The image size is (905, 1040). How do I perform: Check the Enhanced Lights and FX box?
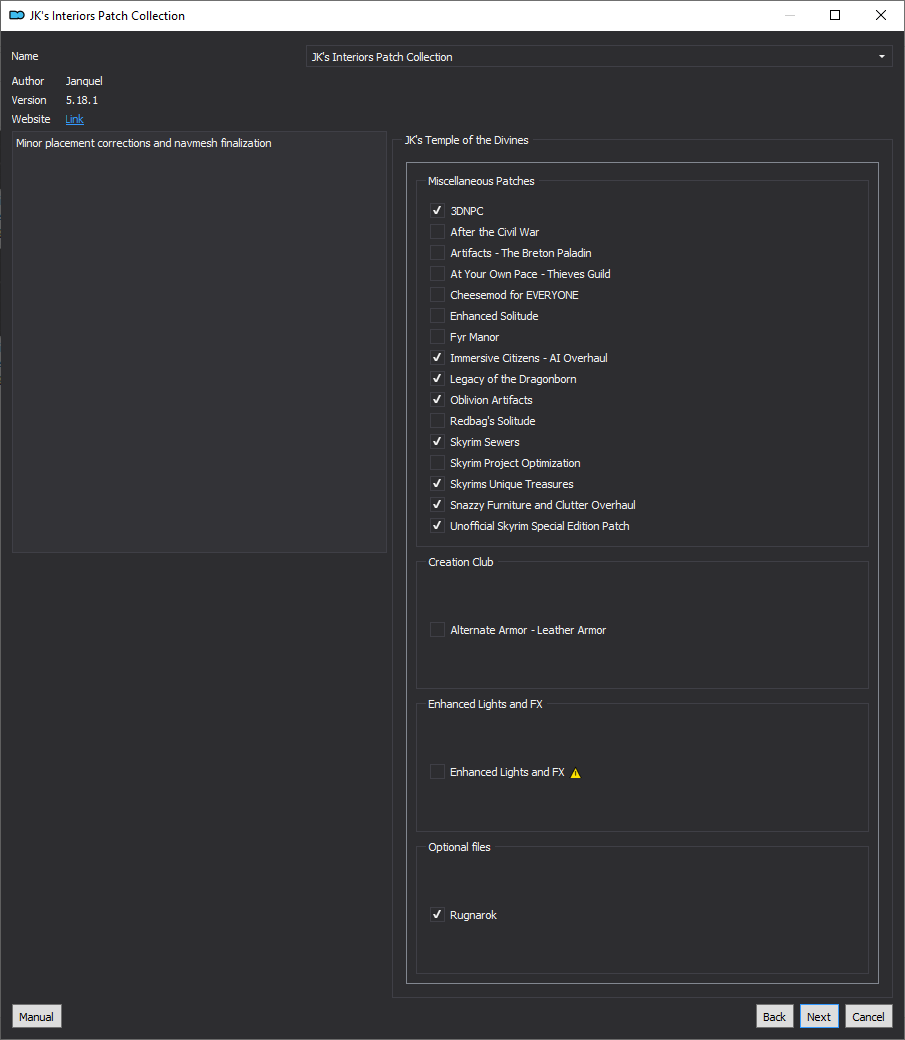pyautogui.click(x=437, y=771)
